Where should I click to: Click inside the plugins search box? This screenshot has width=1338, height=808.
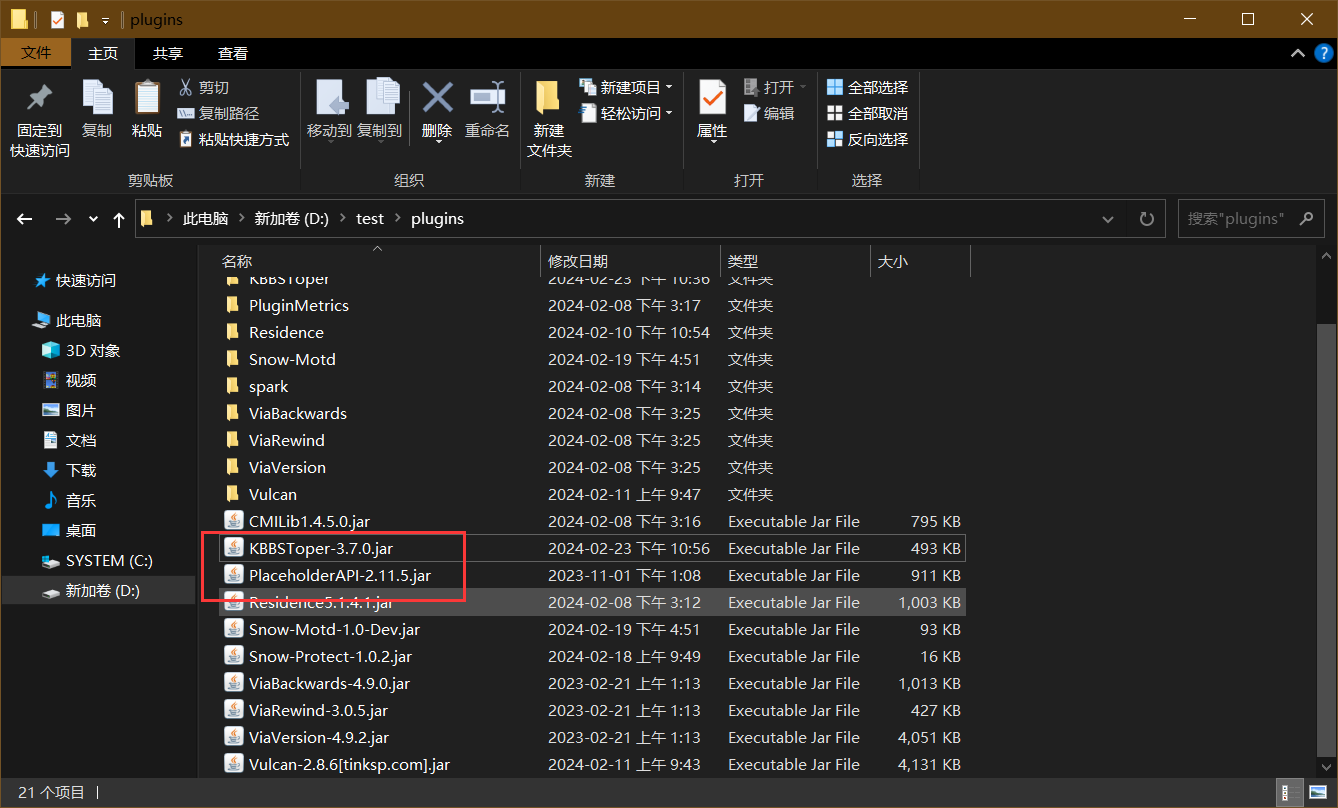1236,219
